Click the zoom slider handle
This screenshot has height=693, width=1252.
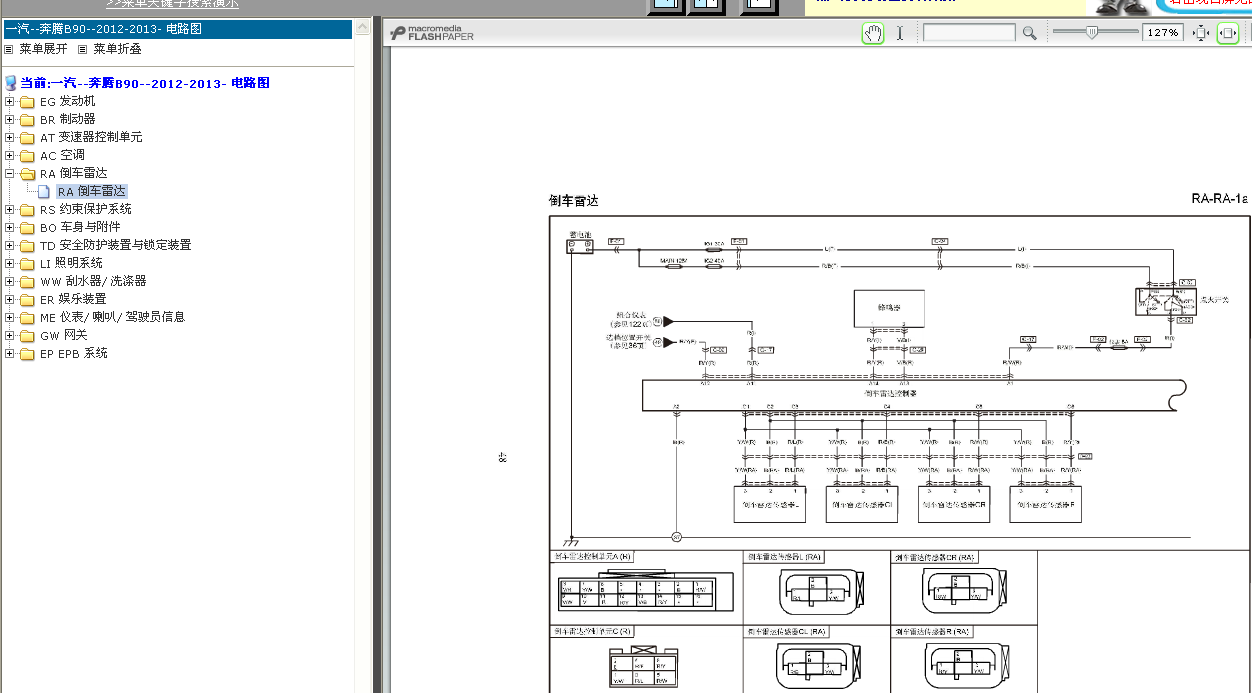click(x=1092, y=32)
